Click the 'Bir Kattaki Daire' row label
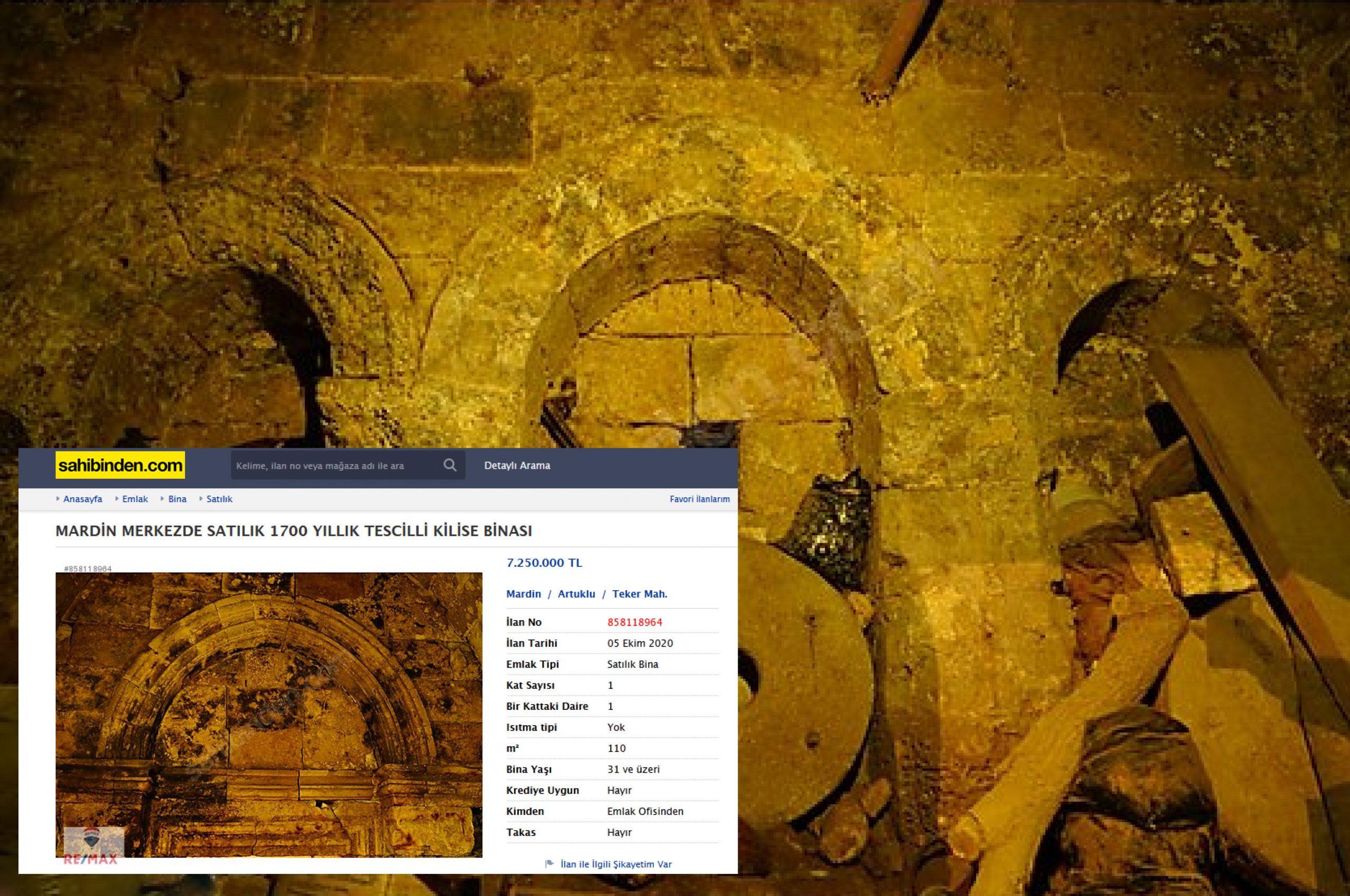 point(547,706)
